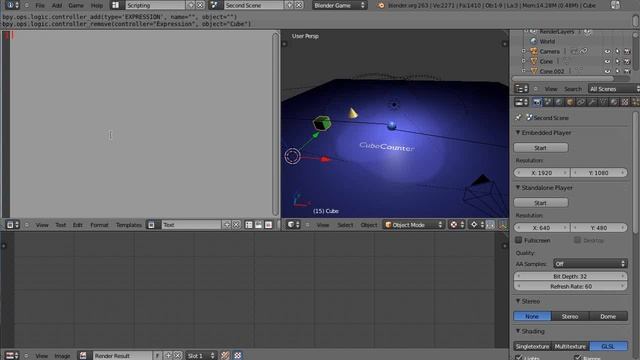This screenshot has width=640, height=360.
Task: Switch to the Material properties tab
Action: 614,102
